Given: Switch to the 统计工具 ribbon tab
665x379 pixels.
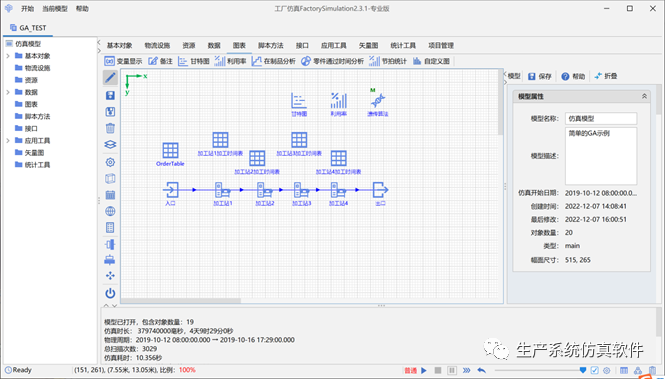Looking at the screenshot, I should (403, 45).
